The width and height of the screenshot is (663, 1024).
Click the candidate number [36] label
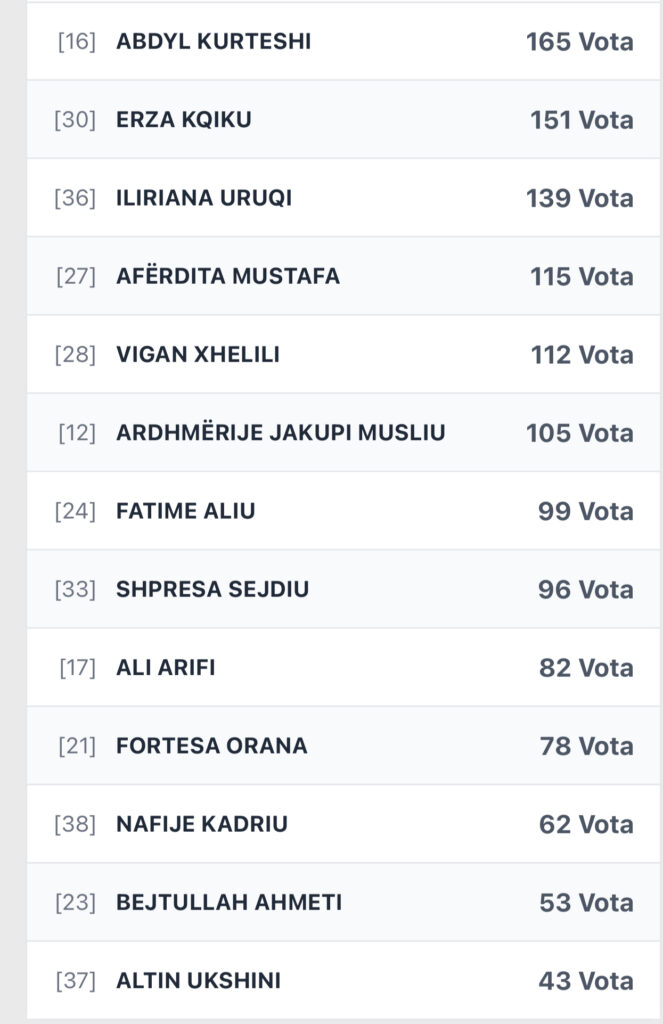click(75, 198)
